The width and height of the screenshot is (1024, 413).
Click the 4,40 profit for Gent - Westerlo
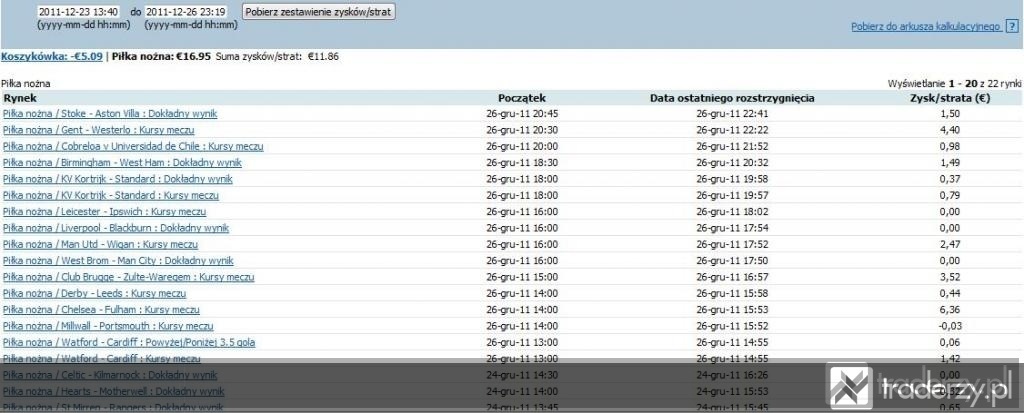pos(951,130)
